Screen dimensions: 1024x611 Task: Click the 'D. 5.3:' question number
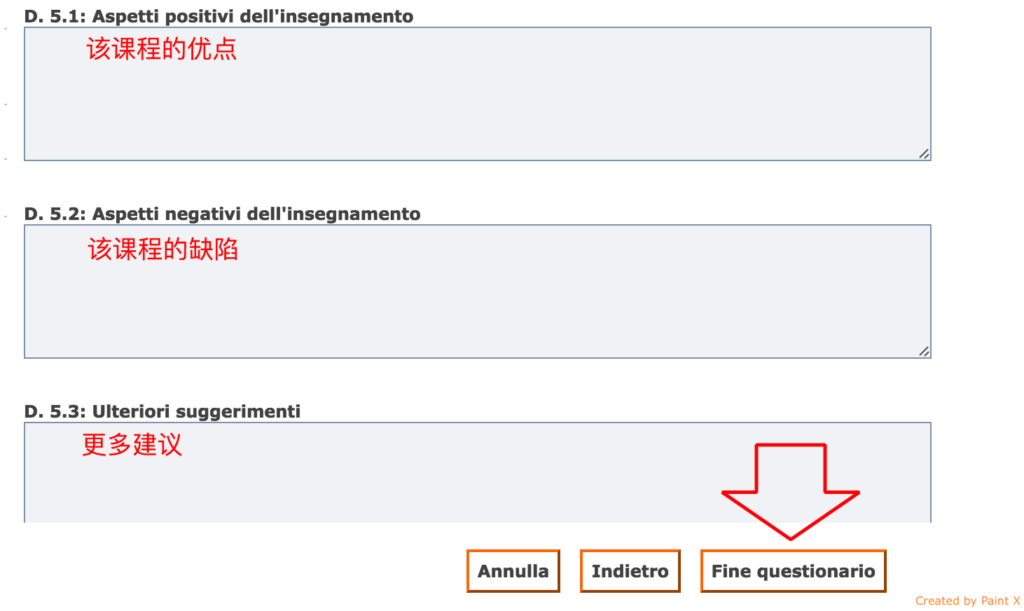[x=55, y=411]
